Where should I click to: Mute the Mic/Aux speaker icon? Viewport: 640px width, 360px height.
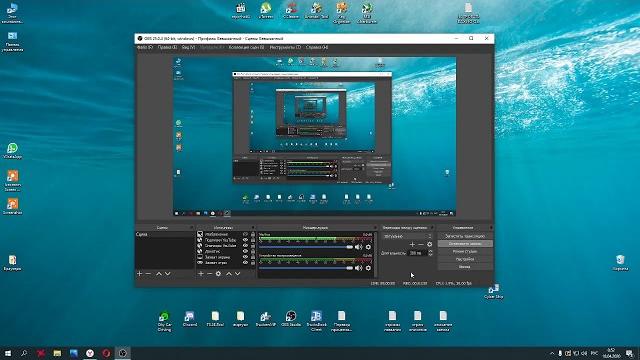click(x=359, y=247)
